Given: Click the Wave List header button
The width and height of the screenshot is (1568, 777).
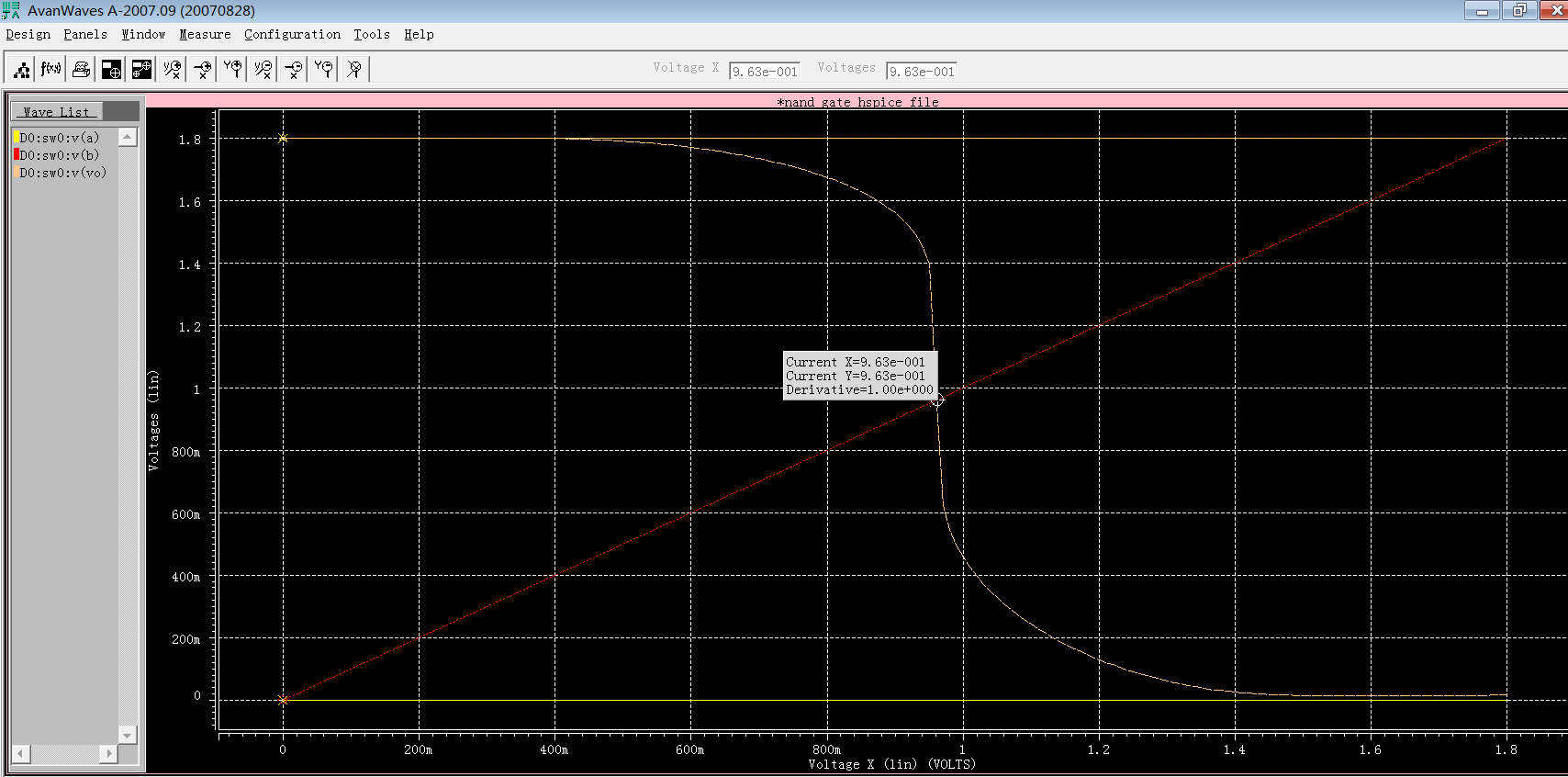Looking at the screenshot, I should 56,111.
